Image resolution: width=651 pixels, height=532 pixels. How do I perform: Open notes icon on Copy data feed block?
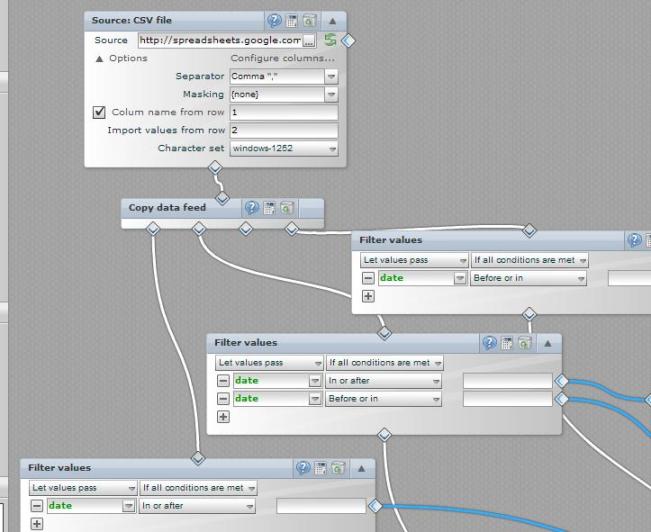(x=270, y=208)
